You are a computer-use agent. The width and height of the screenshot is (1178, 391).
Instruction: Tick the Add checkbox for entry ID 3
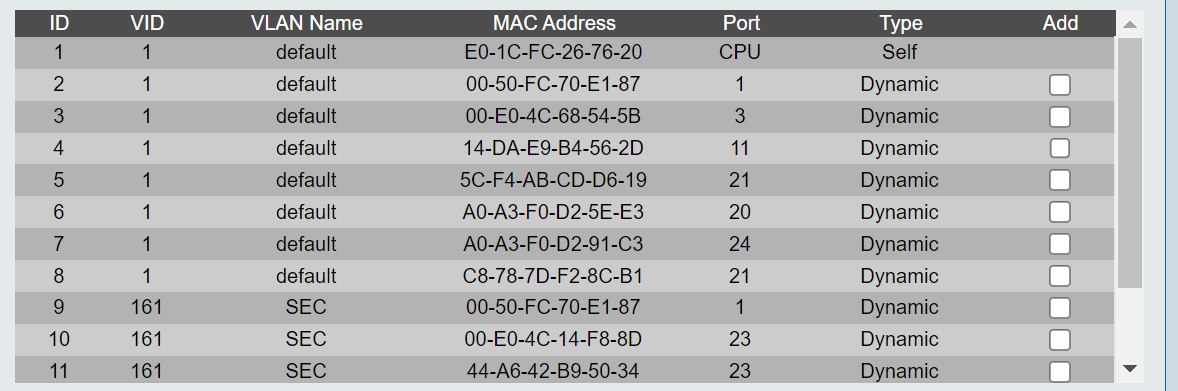click(x=1059, y=117)
